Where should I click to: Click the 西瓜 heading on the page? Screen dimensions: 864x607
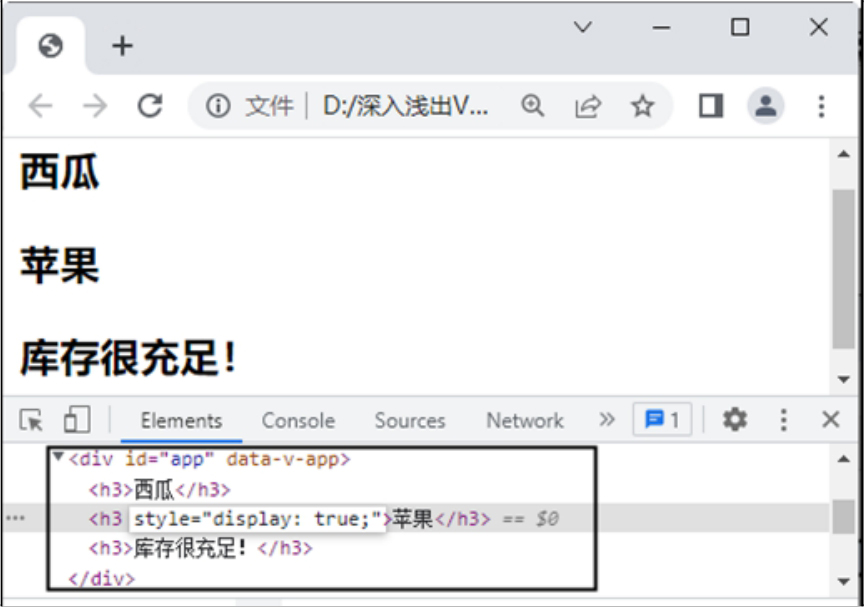click(60, 172)
